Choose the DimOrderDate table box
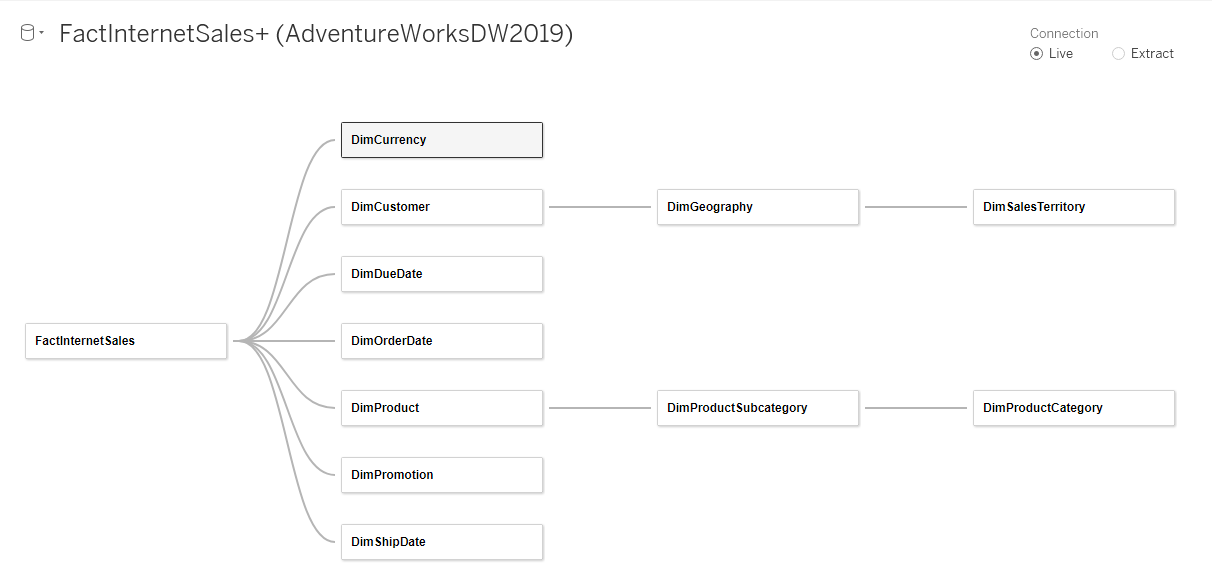Image resolution: width=1212 pixels, height=583 pixels. 441,341
